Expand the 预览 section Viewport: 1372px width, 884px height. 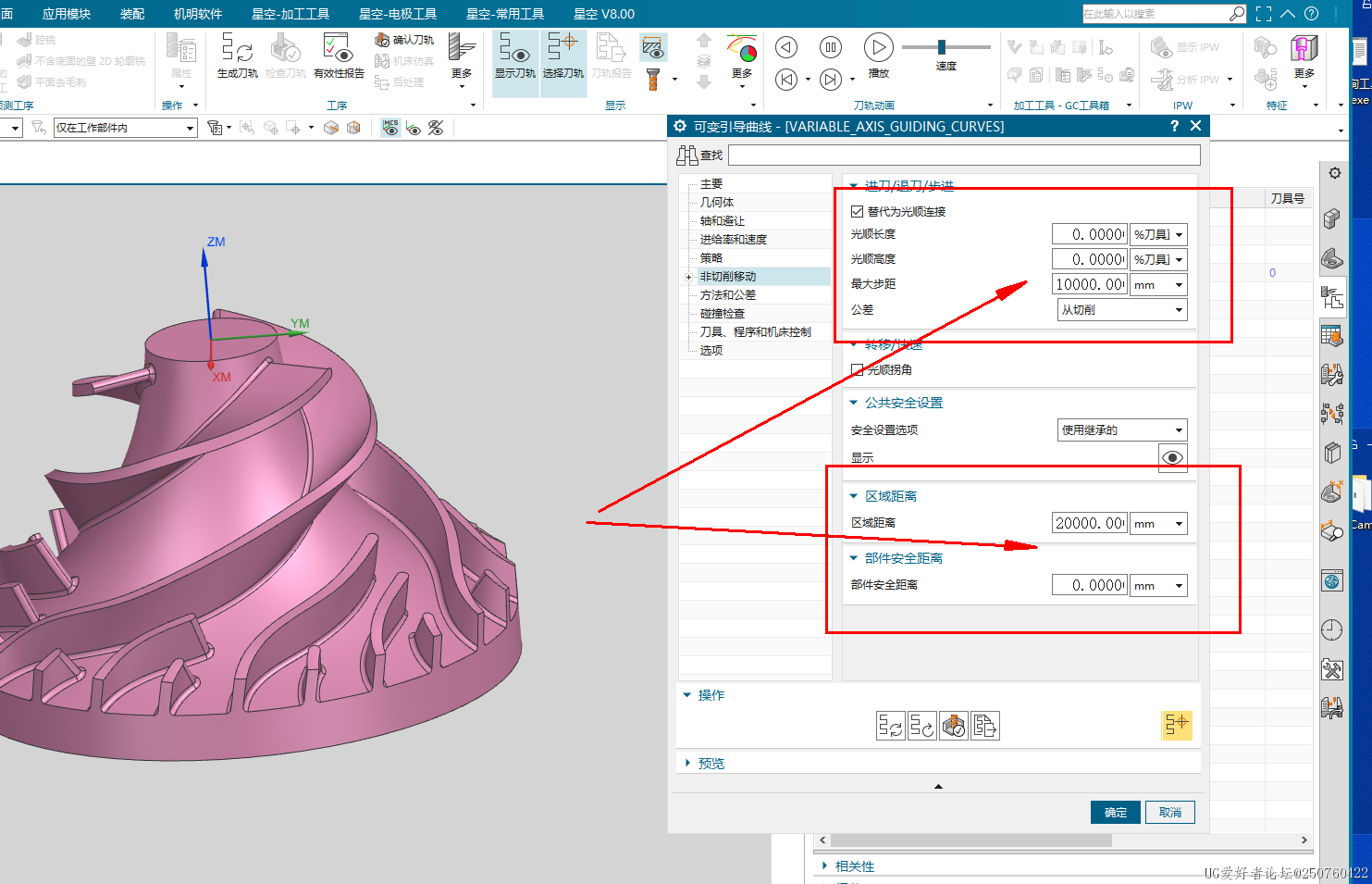click(x=687, y=763)
